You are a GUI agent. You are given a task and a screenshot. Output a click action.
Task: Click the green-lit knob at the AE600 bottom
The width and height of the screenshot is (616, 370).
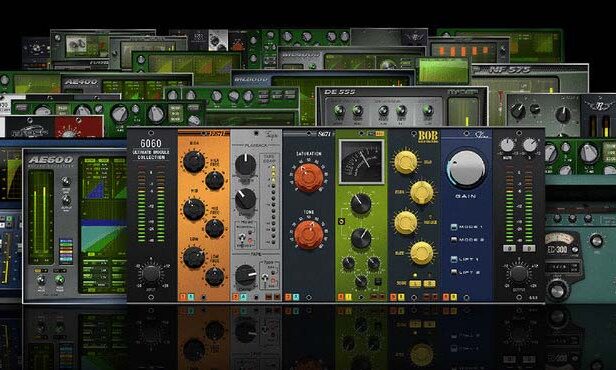click(59, 280)
